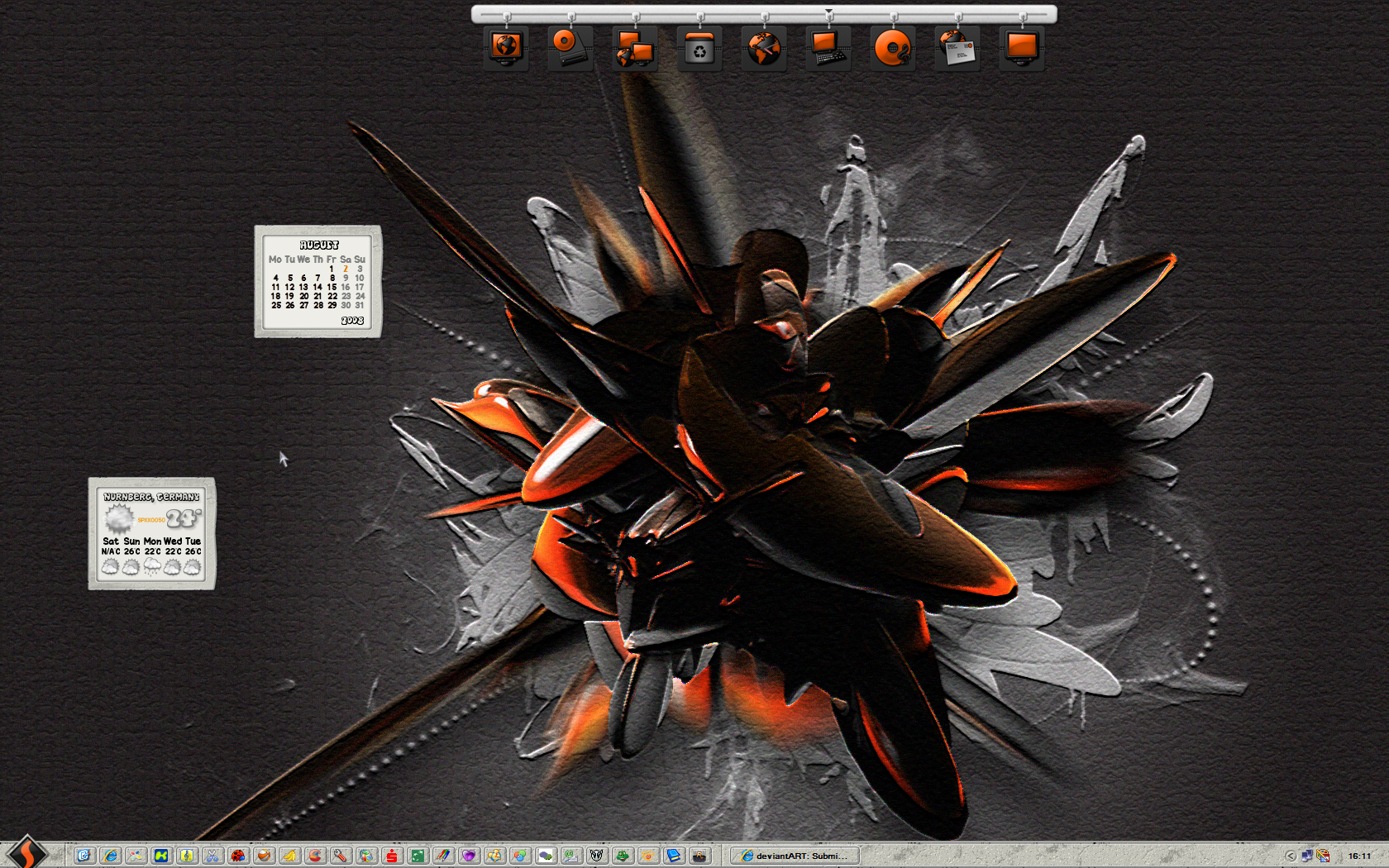Open the ladybug quick launch icon
The image size is (1389, 868).
pos(238,856)
